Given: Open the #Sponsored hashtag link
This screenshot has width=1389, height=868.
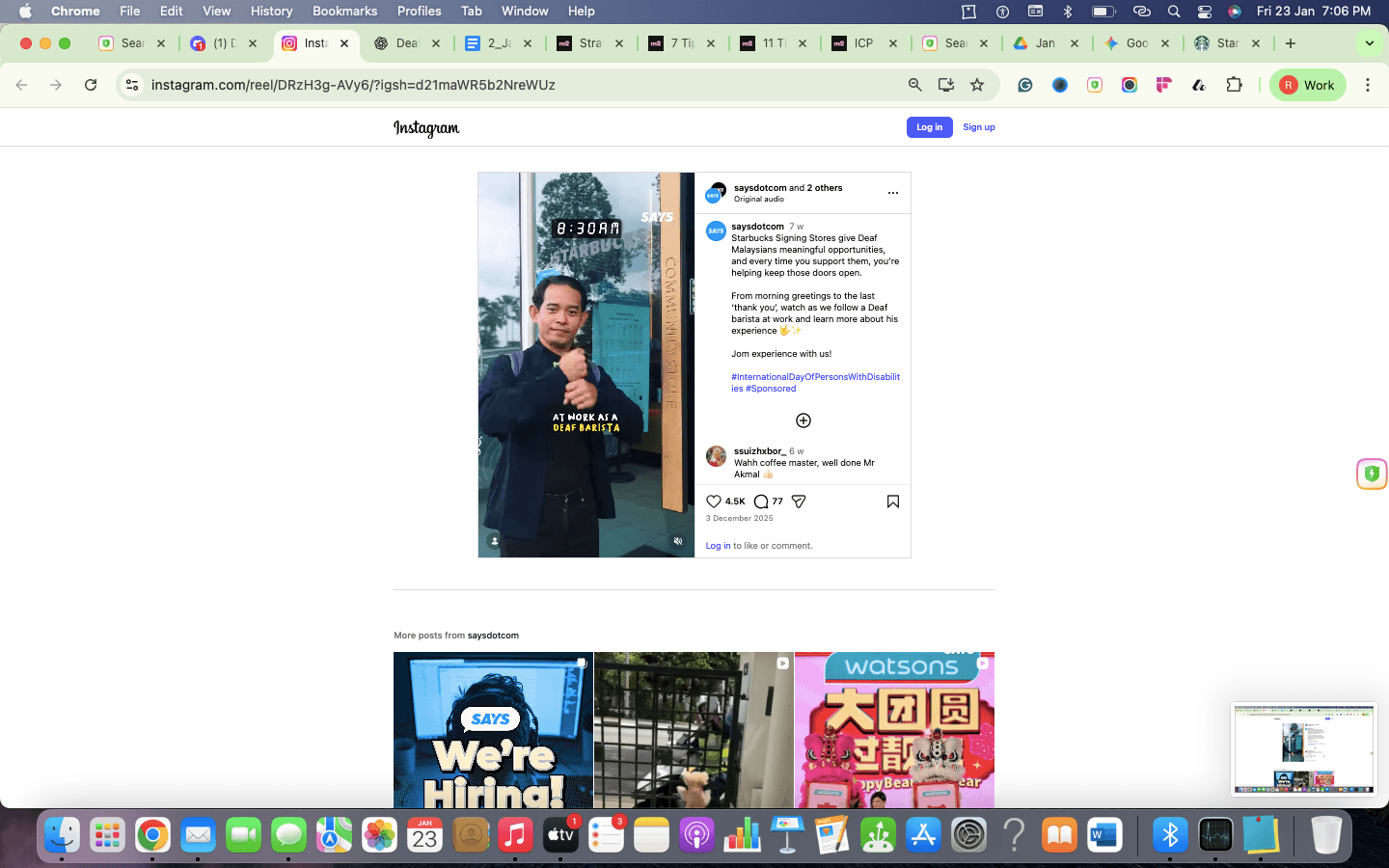Looking at the screenshot, I should (771, 389).
